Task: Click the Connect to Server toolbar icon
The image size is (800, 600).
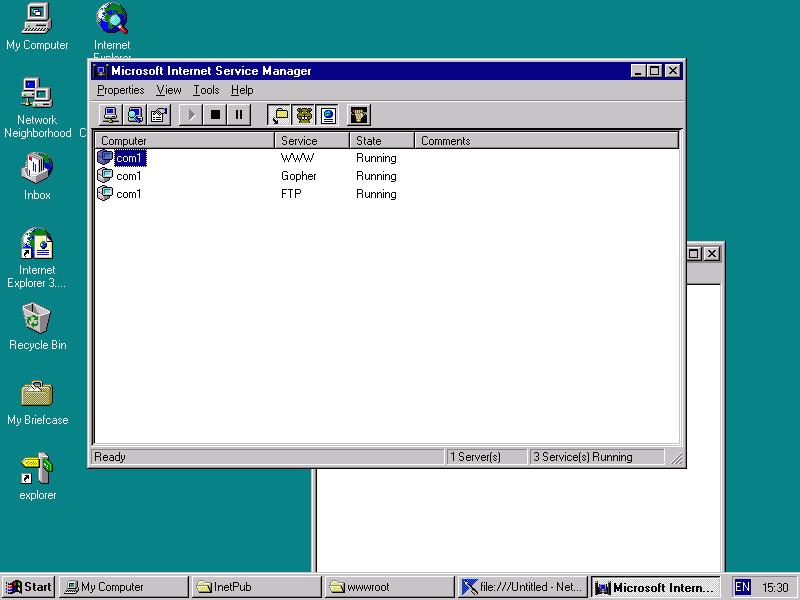Action: tap(111, 115)
